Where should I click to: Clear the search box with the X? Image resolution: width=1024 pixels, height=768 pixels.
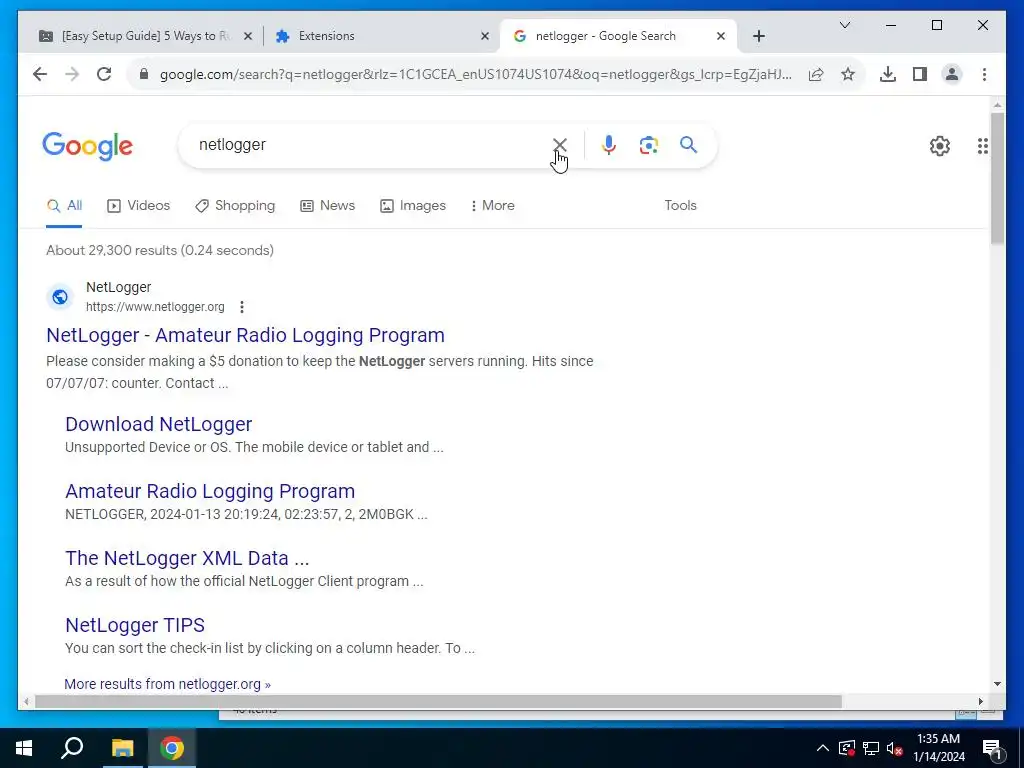pos(560,144)
